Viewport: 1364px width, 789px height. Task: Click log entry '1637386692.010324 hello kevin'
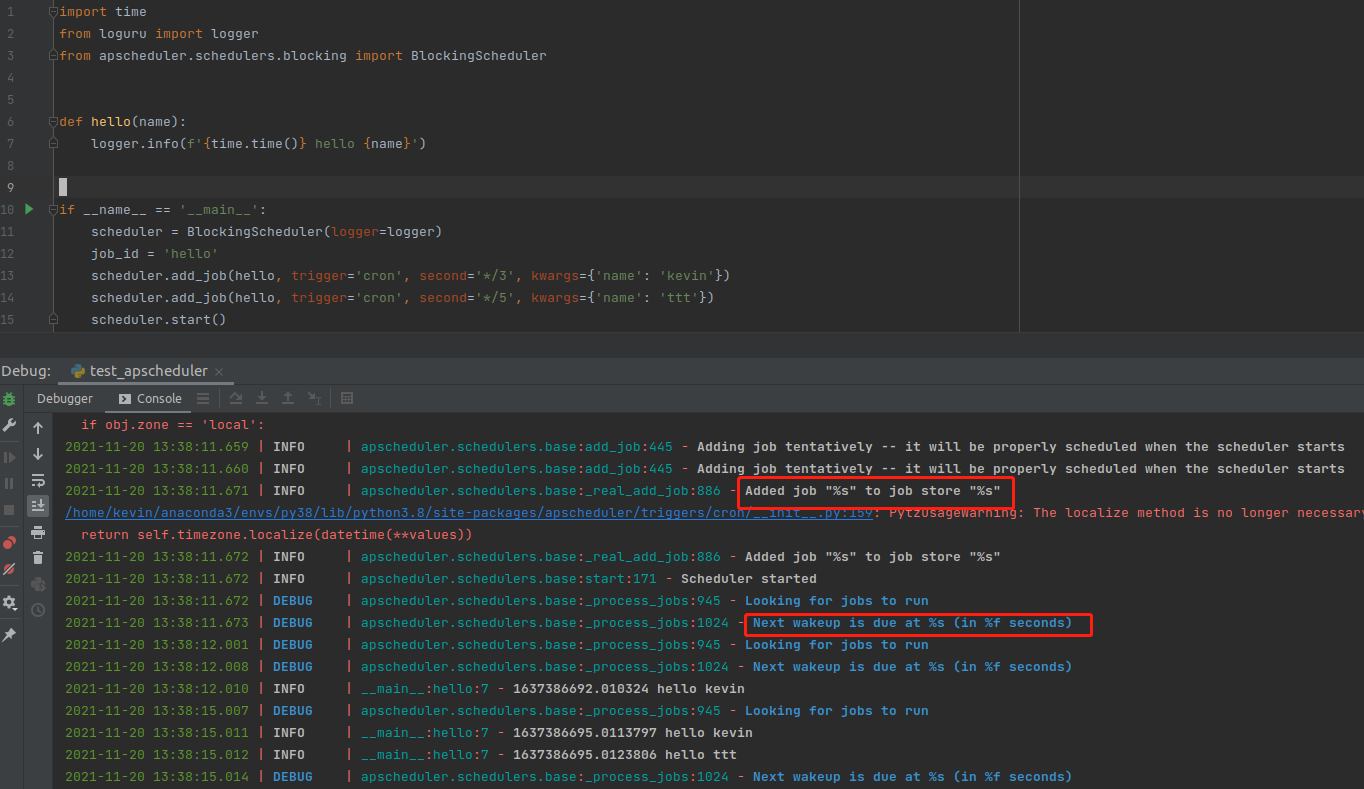pyautogui.click(x=629, y=689)
